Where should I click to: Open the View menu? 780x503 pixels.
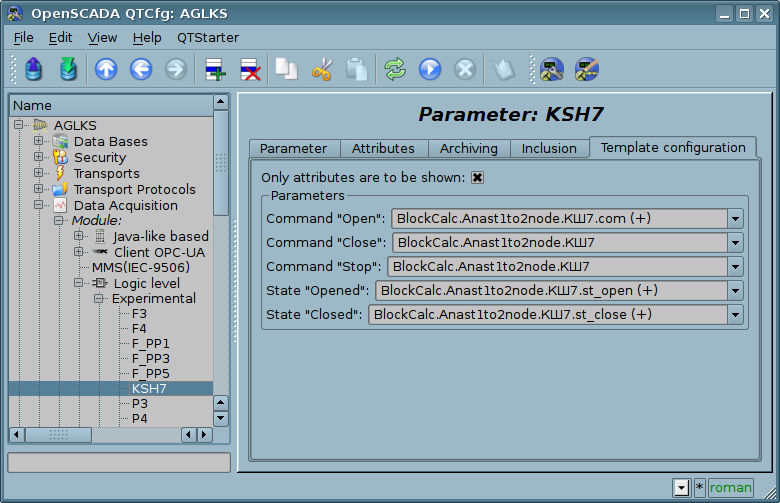pos(102,38)
